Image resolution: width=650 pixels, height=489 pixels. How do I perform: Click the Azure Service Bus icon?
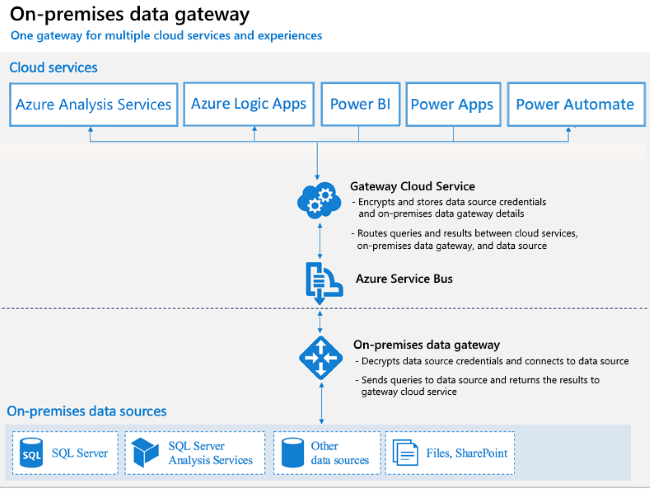tap(324, 283)
